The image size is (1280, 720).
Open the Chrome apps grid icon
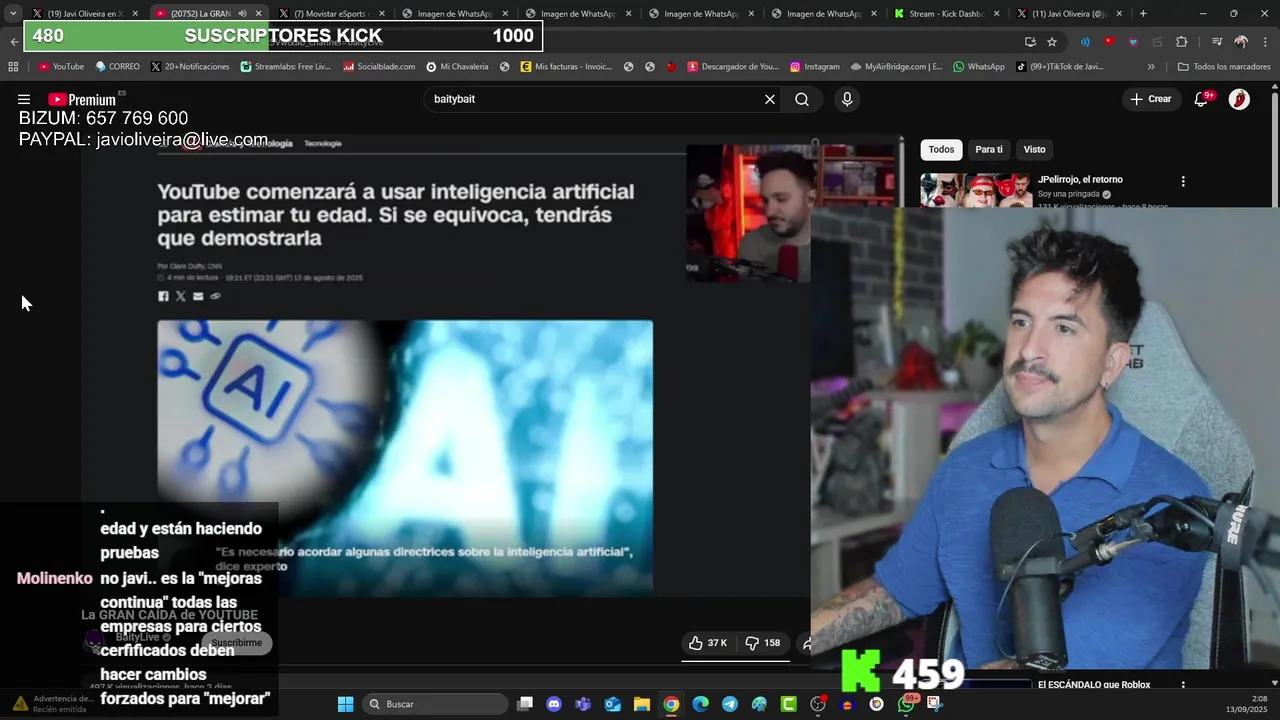(13, 67)
